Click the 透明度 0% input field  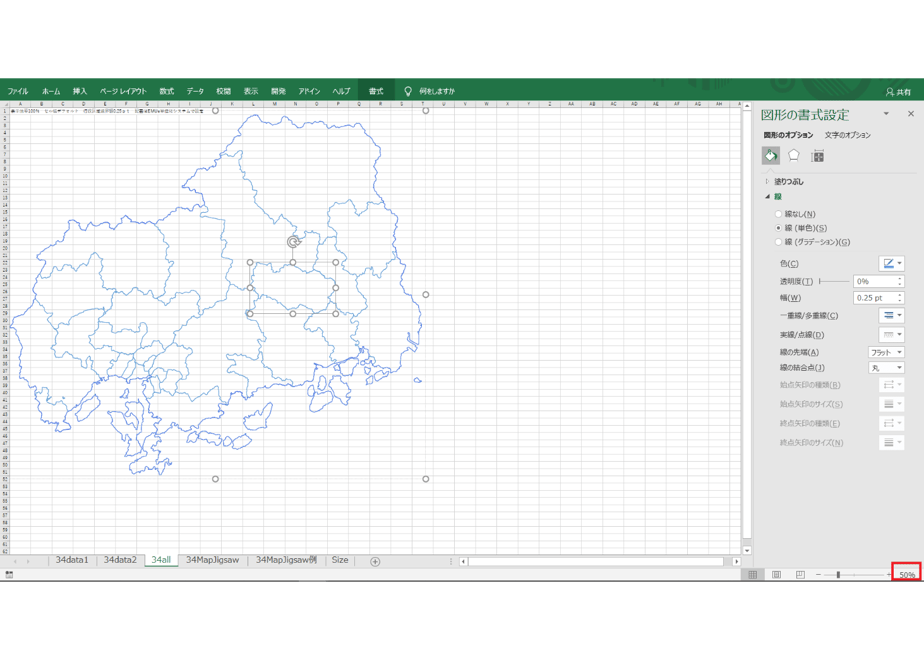click(874, 281)
